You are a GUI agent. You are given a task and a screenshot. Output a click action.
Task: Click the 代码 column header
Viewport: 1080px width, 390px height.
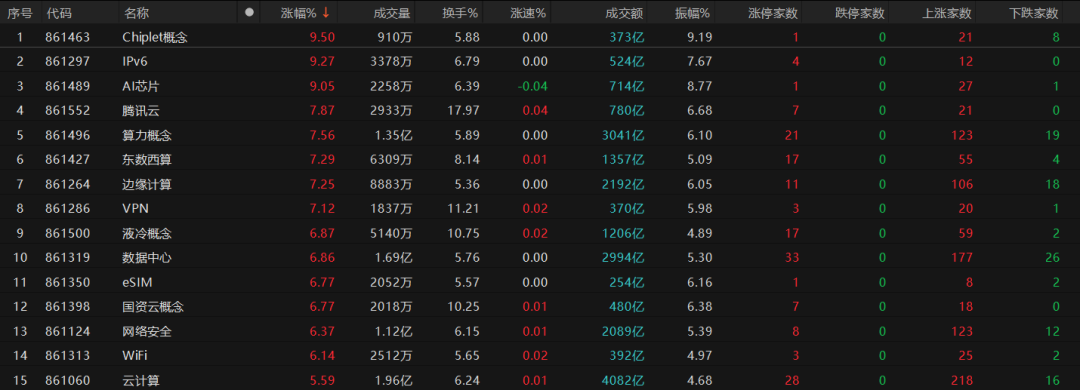tap(58, 12)
